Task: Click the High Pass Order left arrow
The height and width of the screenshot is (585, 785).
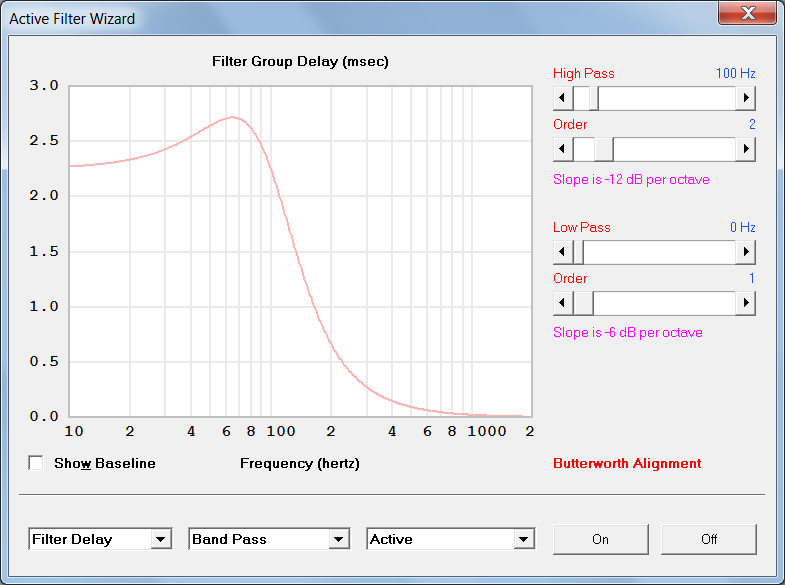Action: (x=563, y=149)
